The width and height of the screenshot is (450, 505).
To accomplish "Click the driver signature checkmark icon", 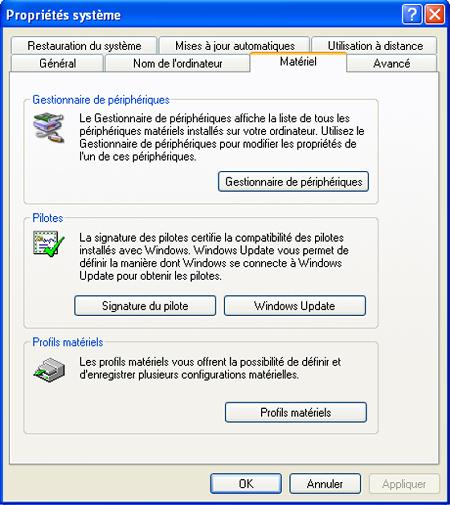I will pos(49,244).
